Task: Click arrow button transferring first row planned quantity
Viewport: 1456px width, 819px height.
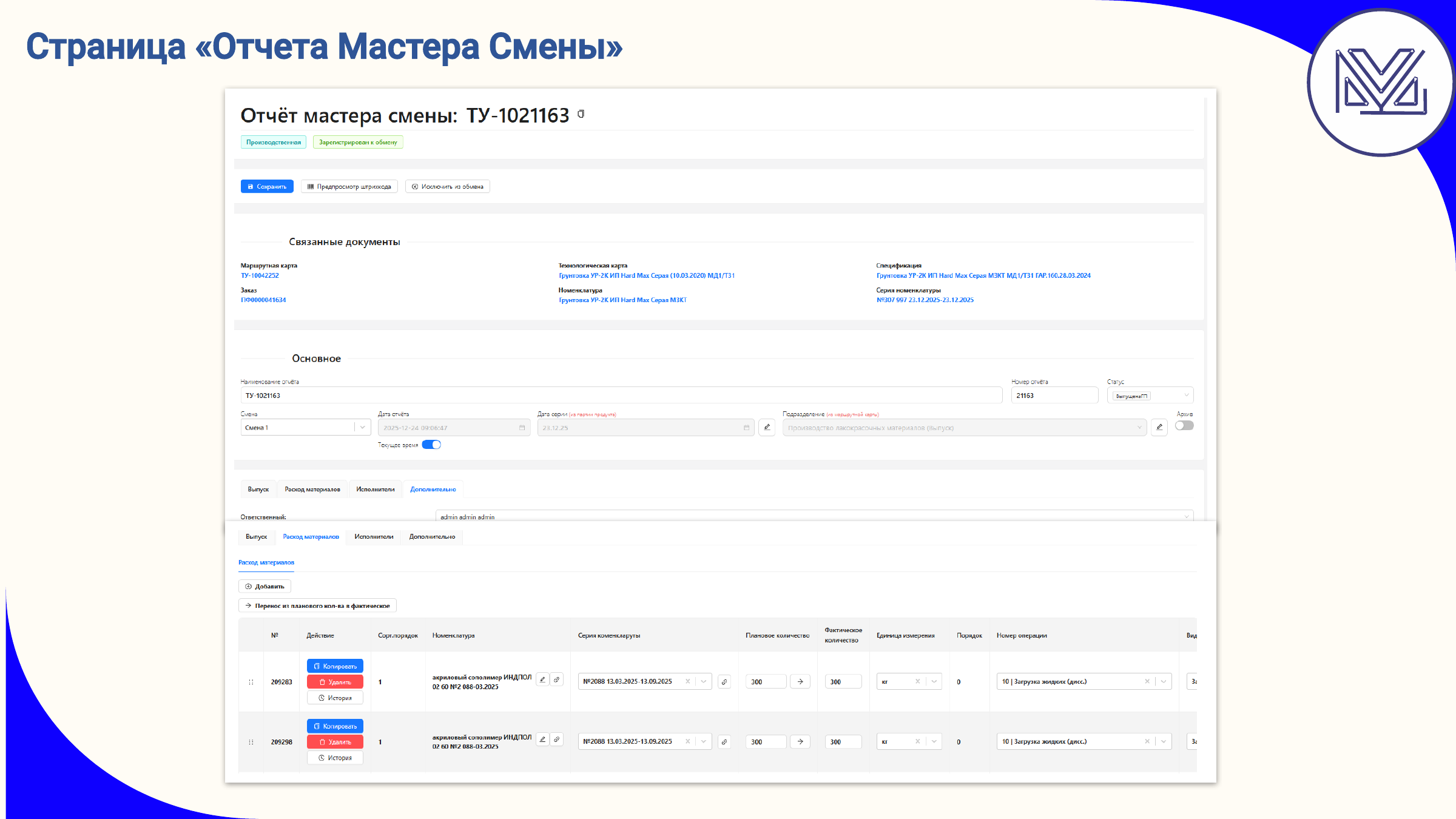Action: click(800, 682)
